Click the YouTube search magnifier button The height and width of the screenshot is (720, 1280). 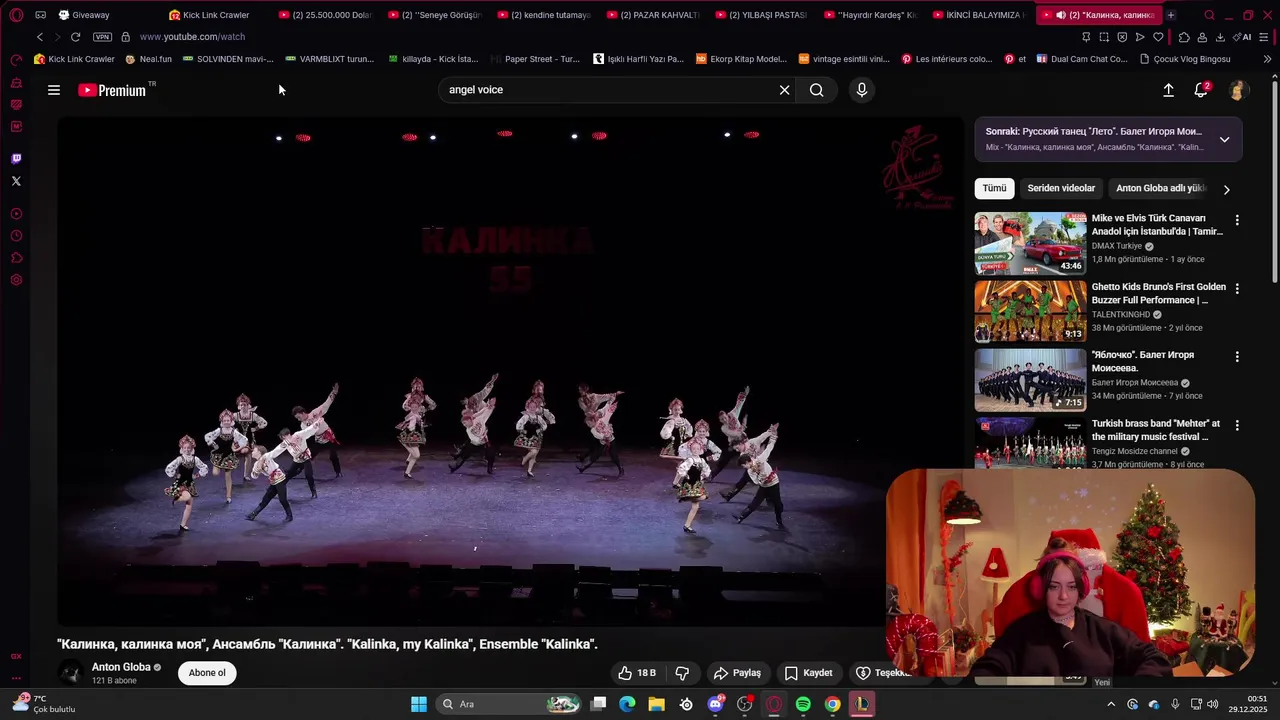coord(817,90)
